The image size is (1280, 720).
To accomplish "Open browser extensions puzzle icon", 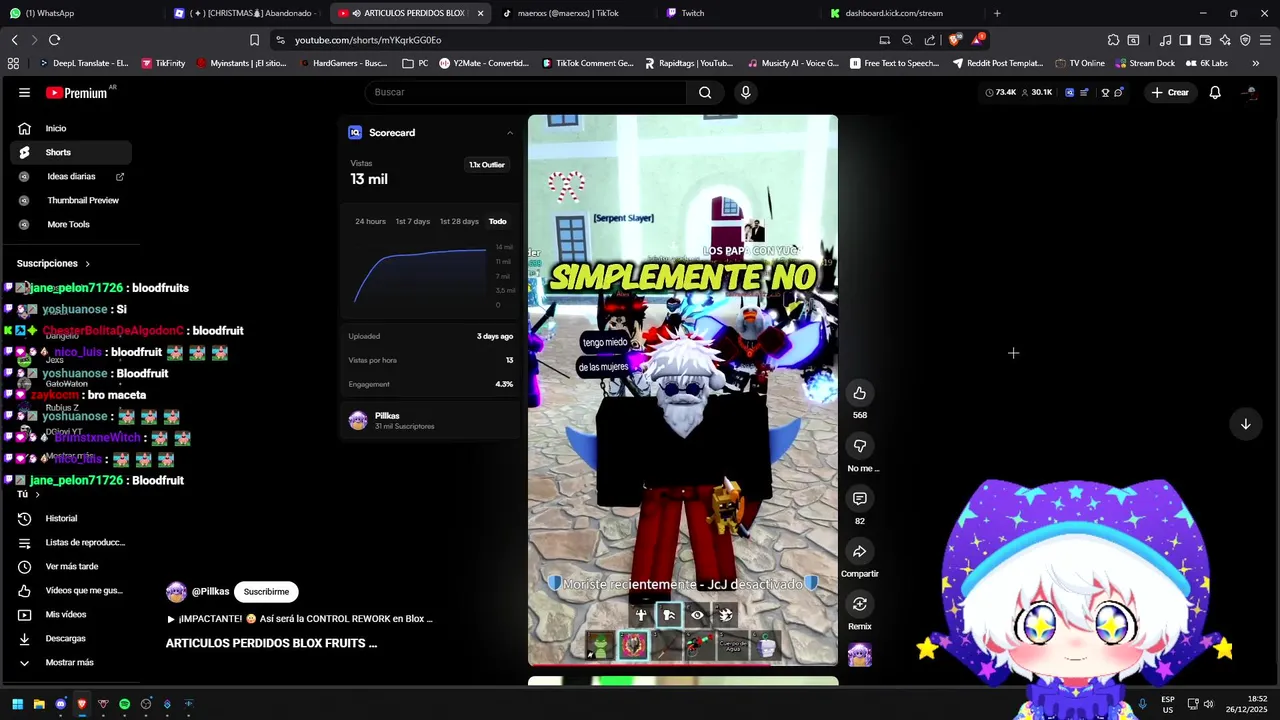I will click(1113, 40).
